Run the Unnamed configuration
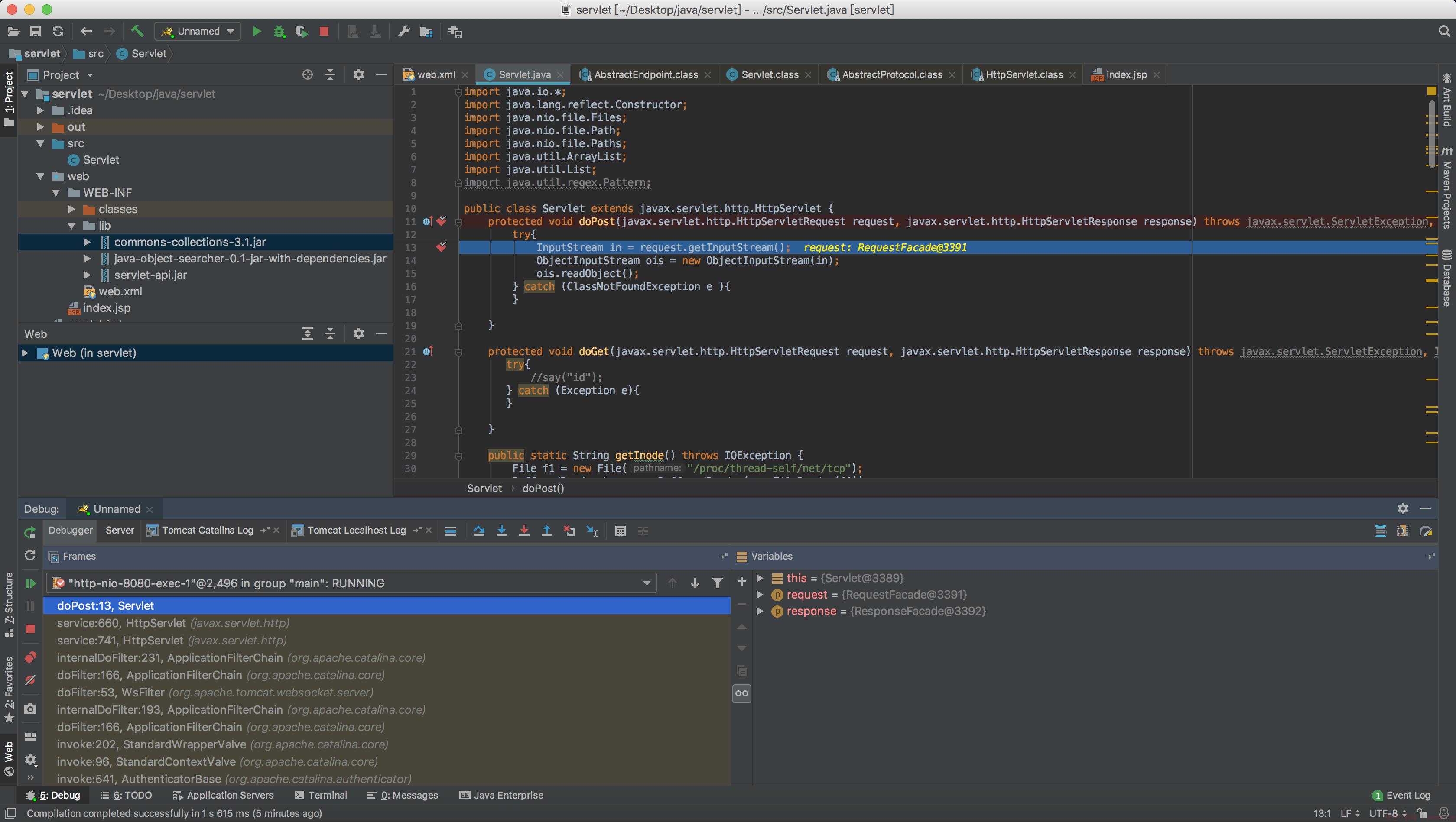The height and width of the screenshot is (822, 1456). coord(257,32)
